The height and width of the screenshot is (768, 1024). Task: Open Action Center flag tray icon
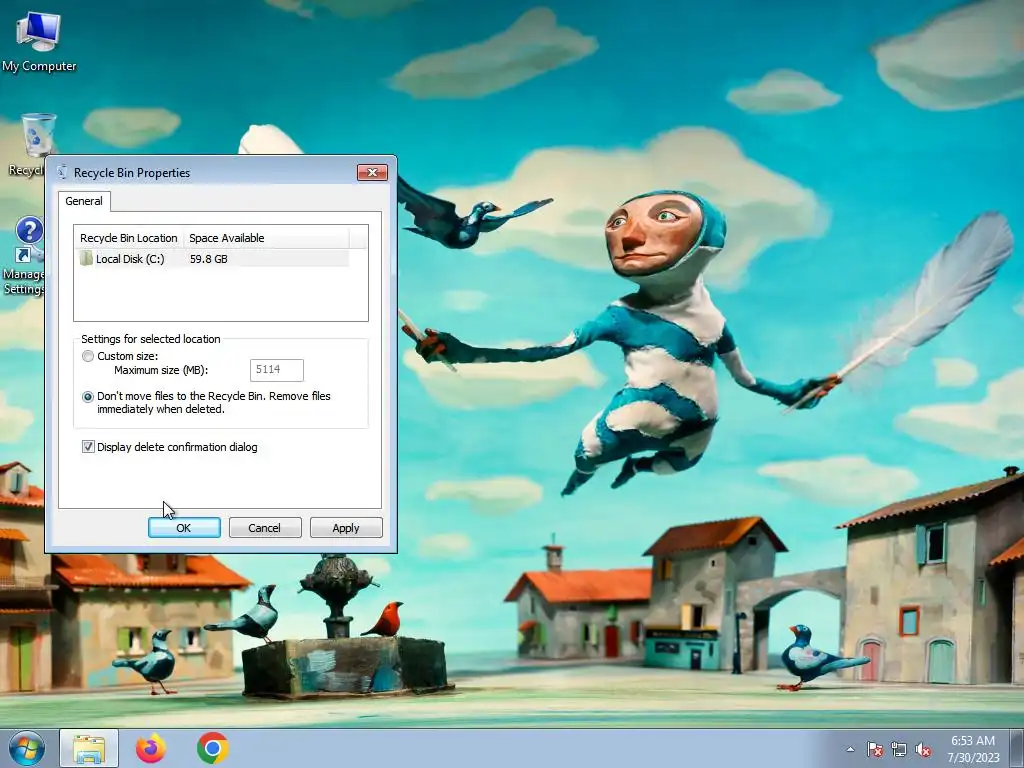(x=874, y=749)
